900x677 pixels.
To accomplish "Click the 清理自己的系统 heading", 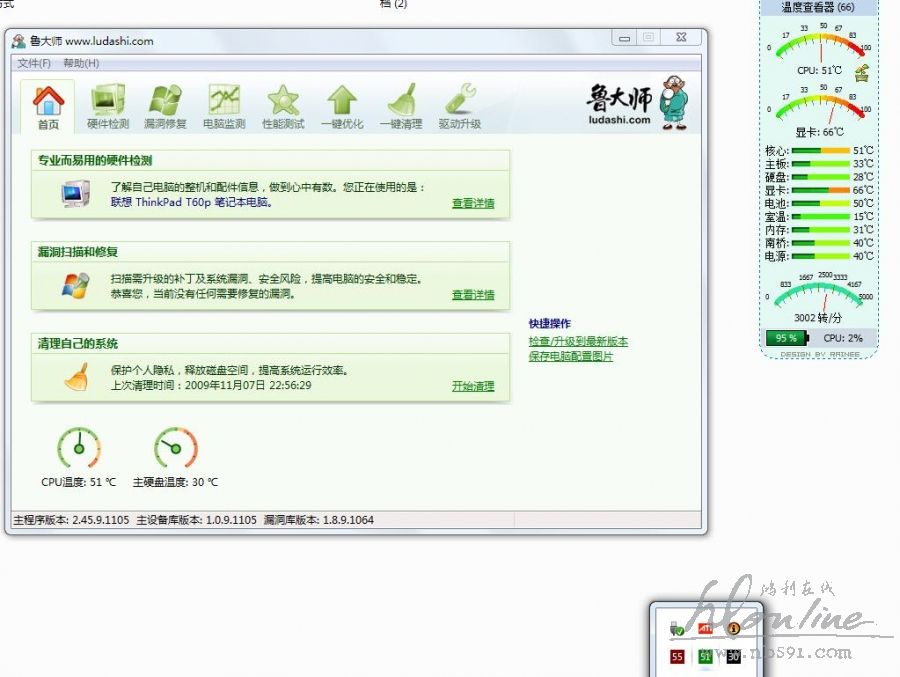I will [x=77, y=343].
